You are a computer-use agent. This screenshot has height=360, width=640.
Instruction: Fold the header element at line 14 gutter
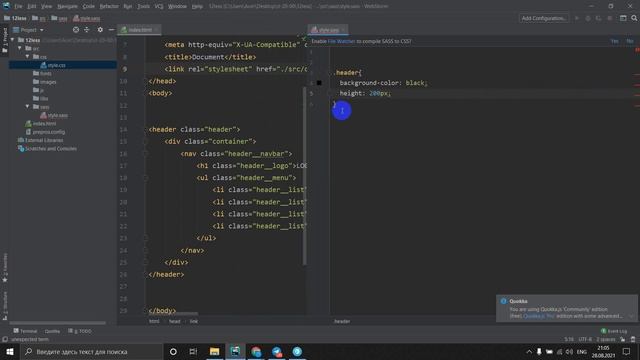146,129
